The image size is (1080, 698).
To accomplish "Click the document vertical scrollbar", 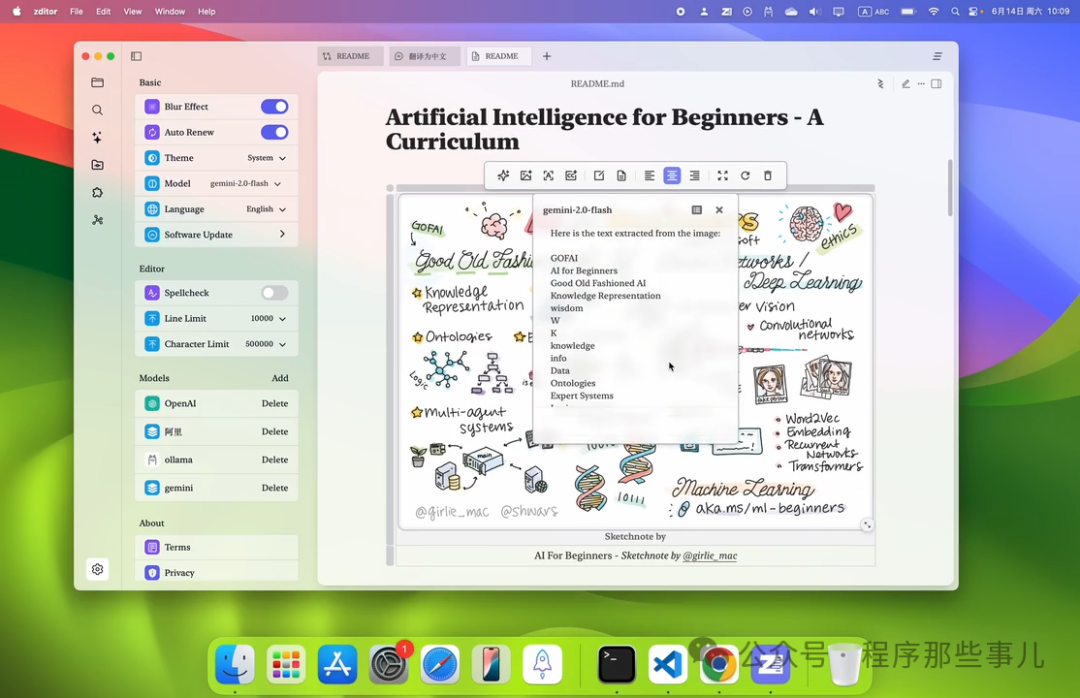I will click(x=951, y=188).
